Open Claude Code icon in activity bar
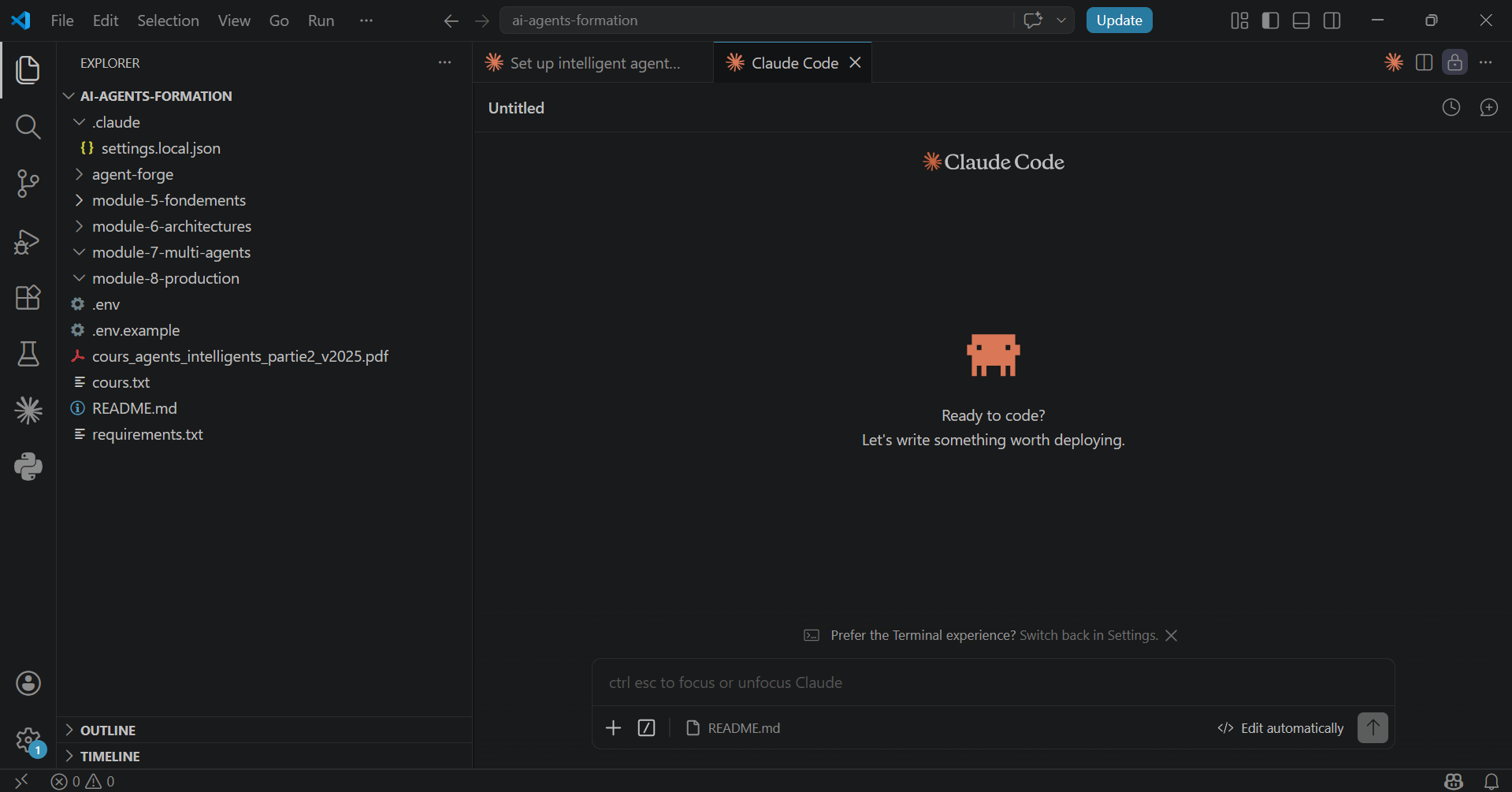Viewport: 1512px width, 792px height. (28, 411)
